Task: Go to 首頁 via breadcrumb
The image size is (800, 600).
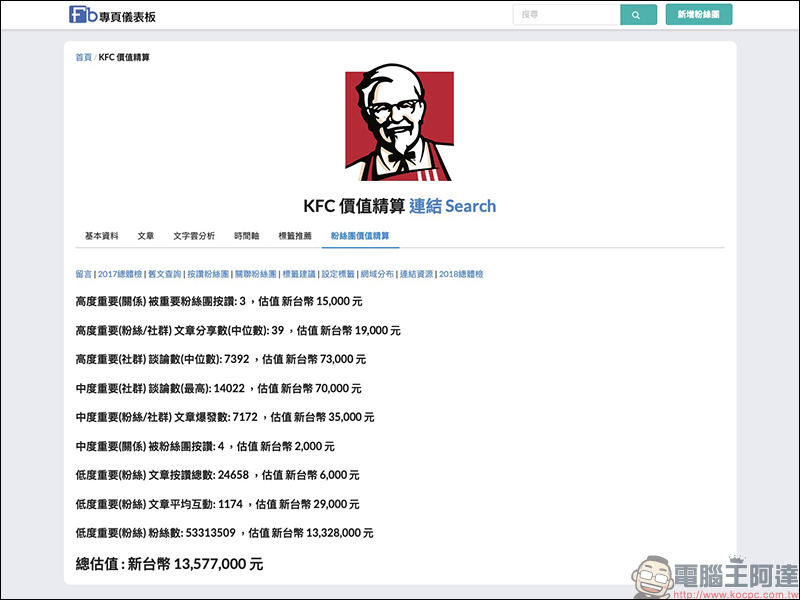Action: tap(84, 57)
